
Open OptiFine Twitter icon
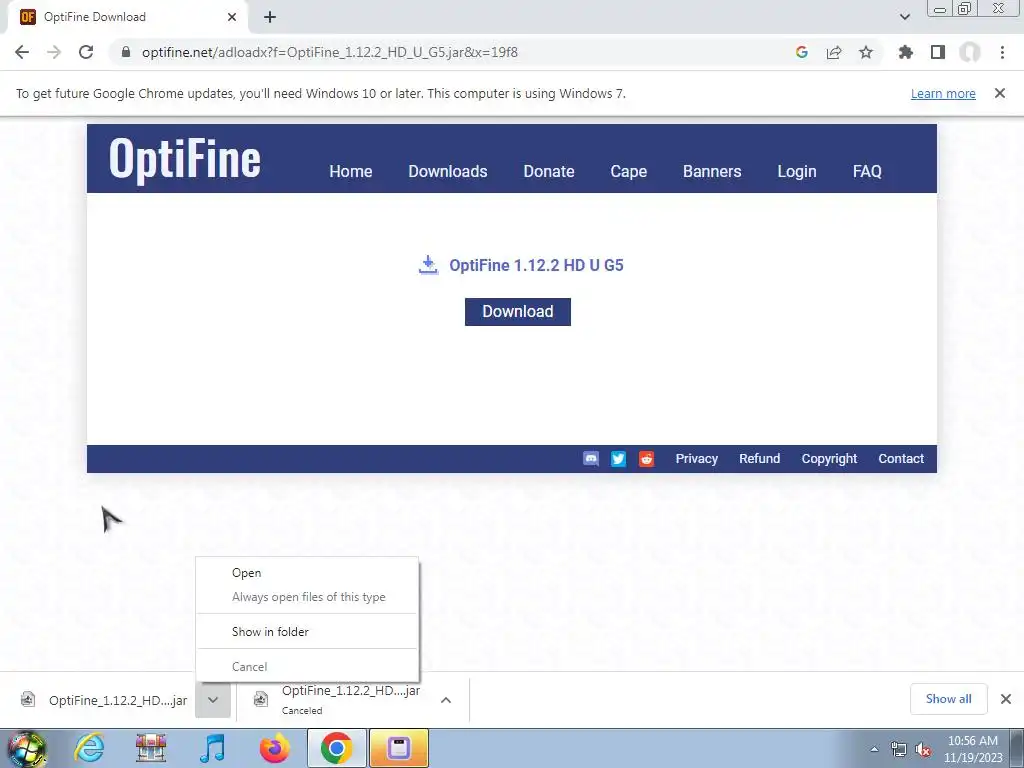[x=618, y=459]
